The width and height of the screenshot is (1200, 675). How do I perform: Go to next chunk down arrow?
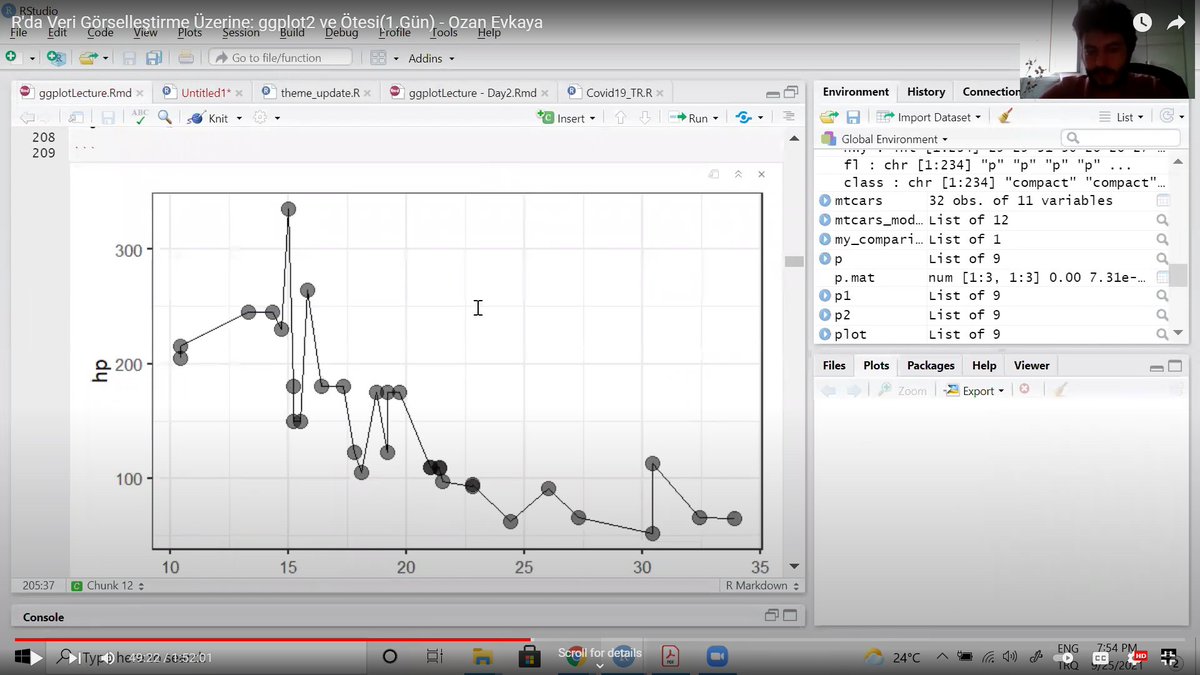click(x=645, y=117)
